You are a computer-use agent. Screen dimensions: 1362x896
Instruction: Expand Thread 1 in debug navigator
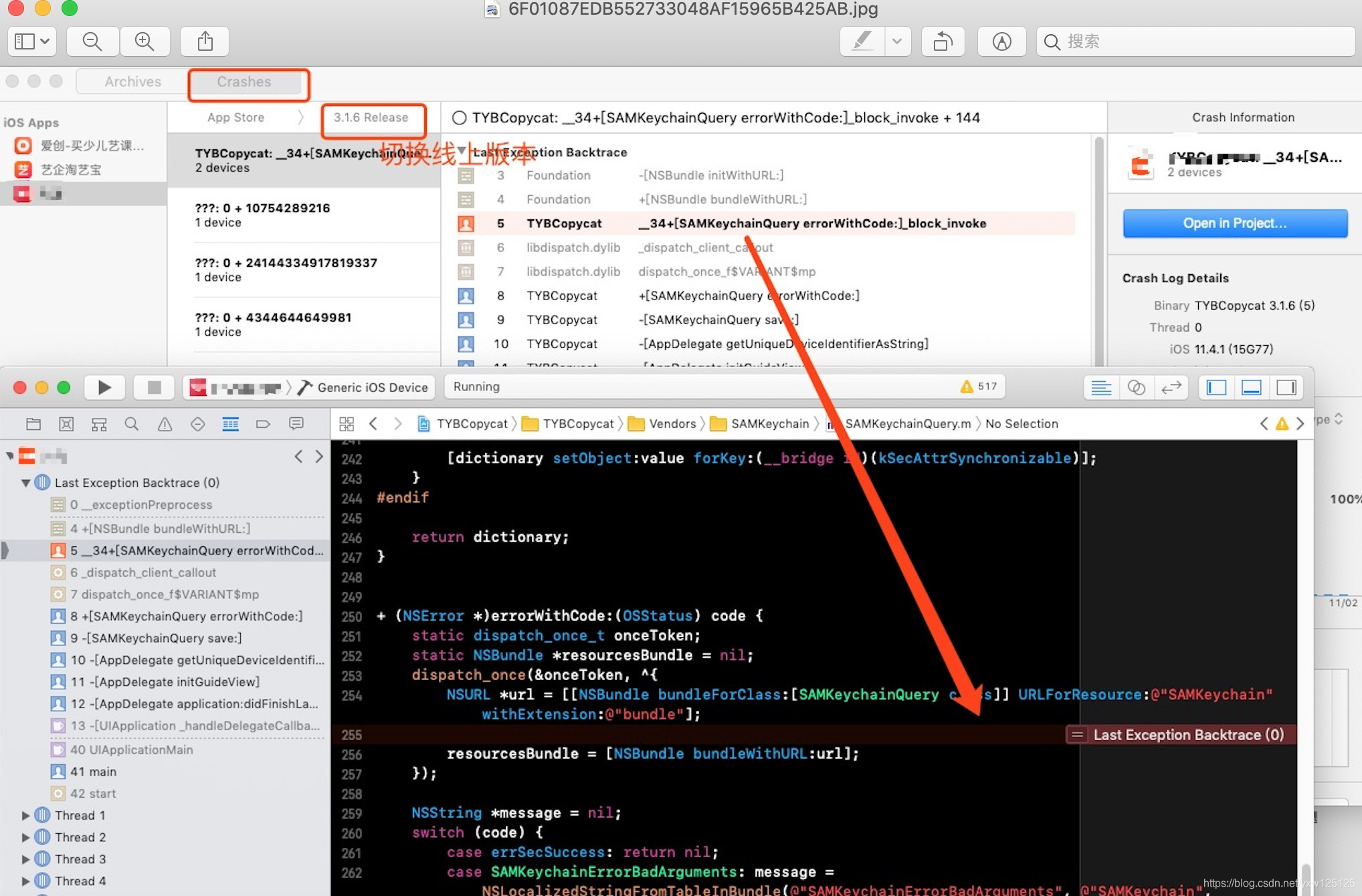tap(25, 816)
